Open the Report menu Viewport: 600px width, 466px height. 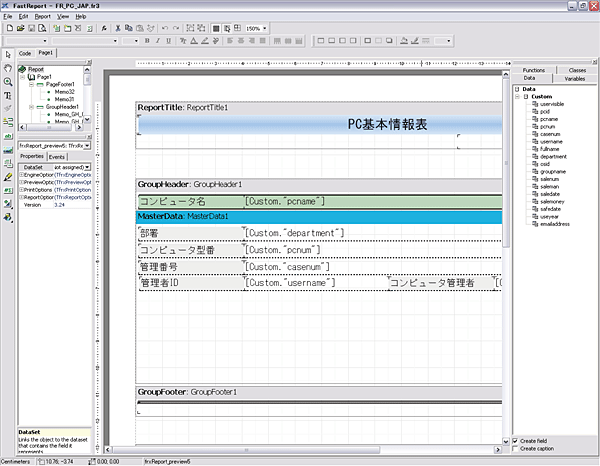tap(42, 17)
